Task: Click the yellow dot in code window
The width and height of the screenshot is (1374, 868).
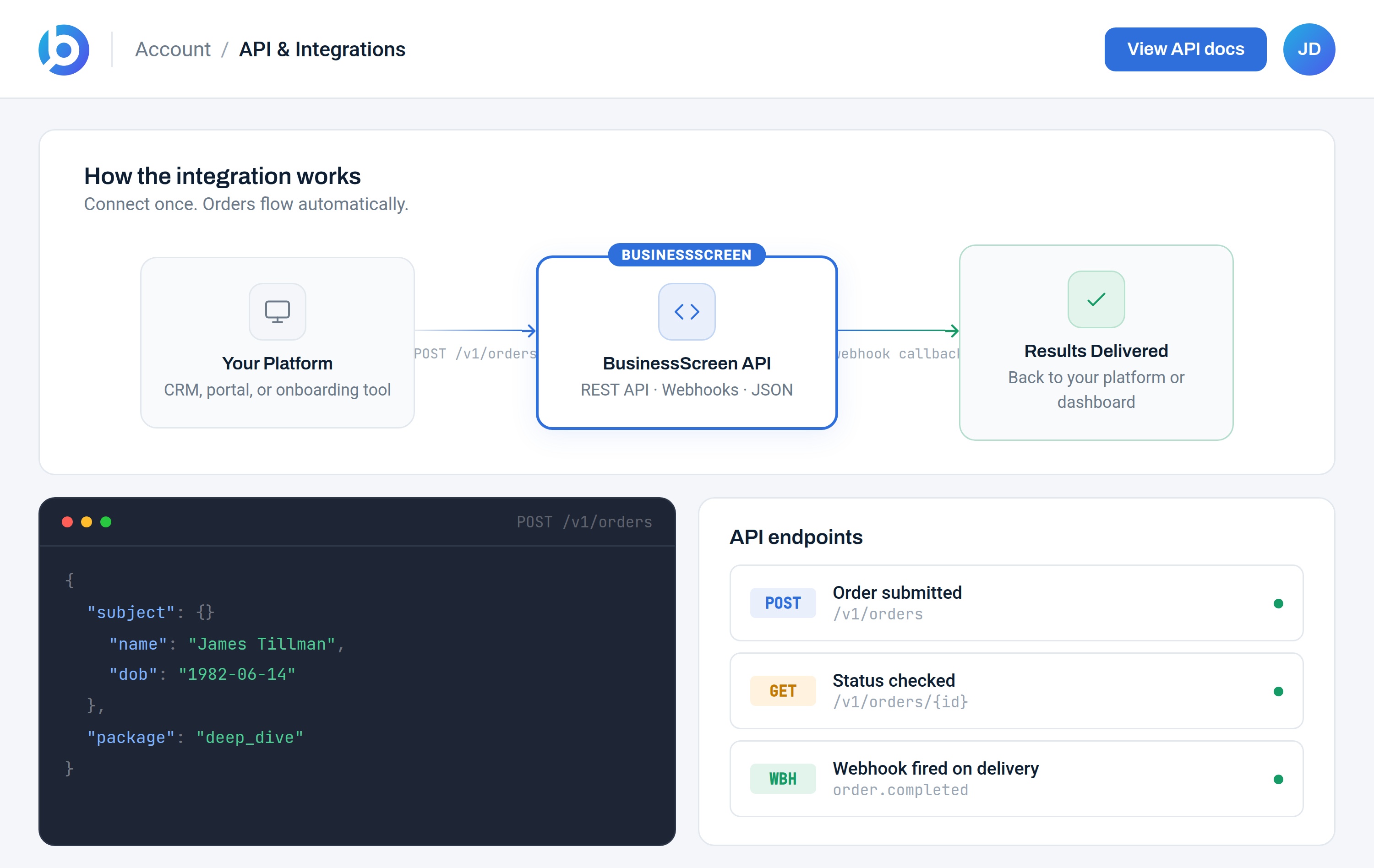Action: pos(87,522)
